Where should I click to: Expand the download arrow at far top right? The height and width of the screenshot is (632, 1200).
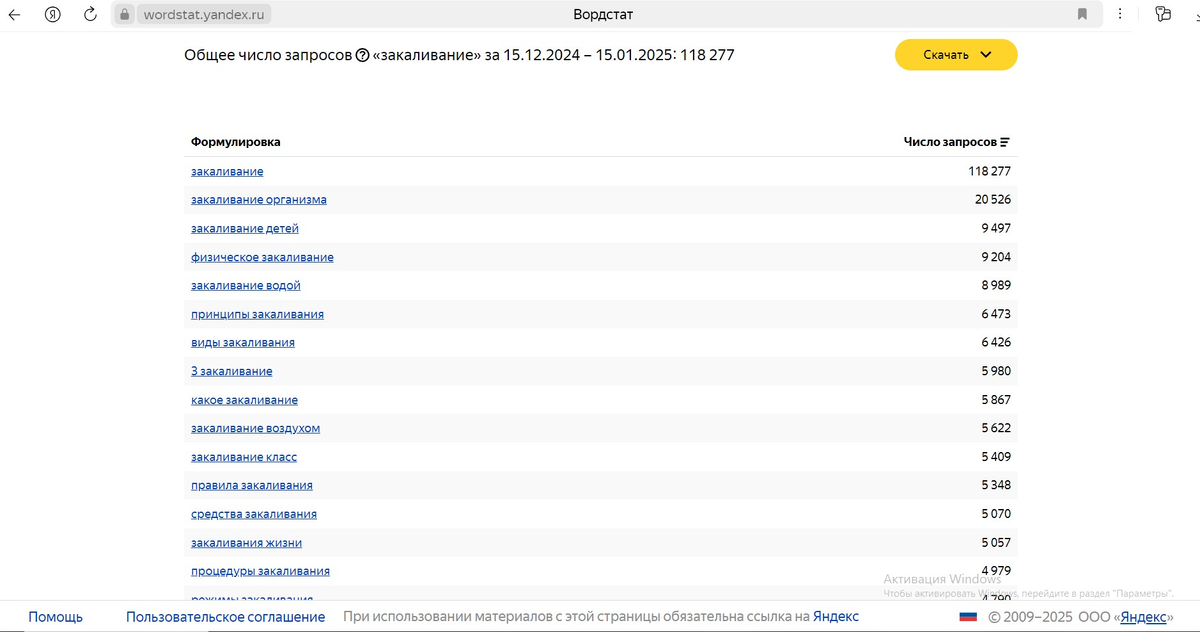(x=1196, y=16)
